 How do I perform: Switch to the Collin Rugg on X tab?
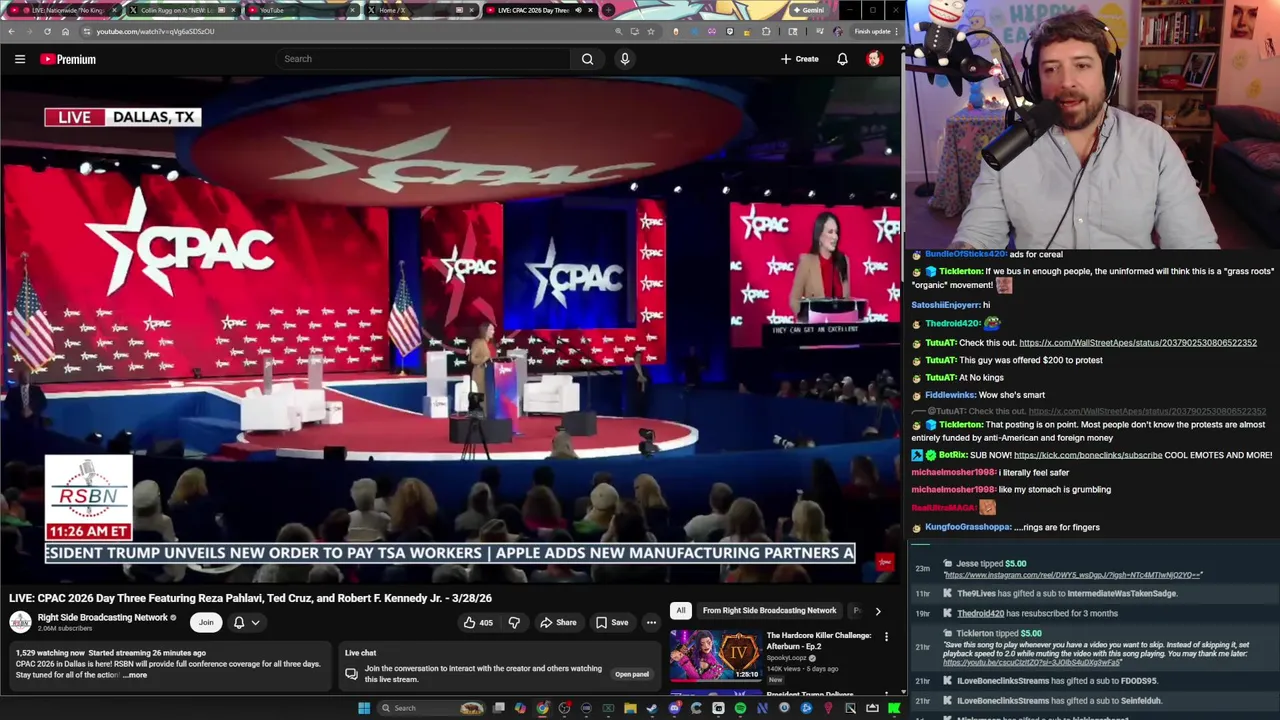[183, 10]
